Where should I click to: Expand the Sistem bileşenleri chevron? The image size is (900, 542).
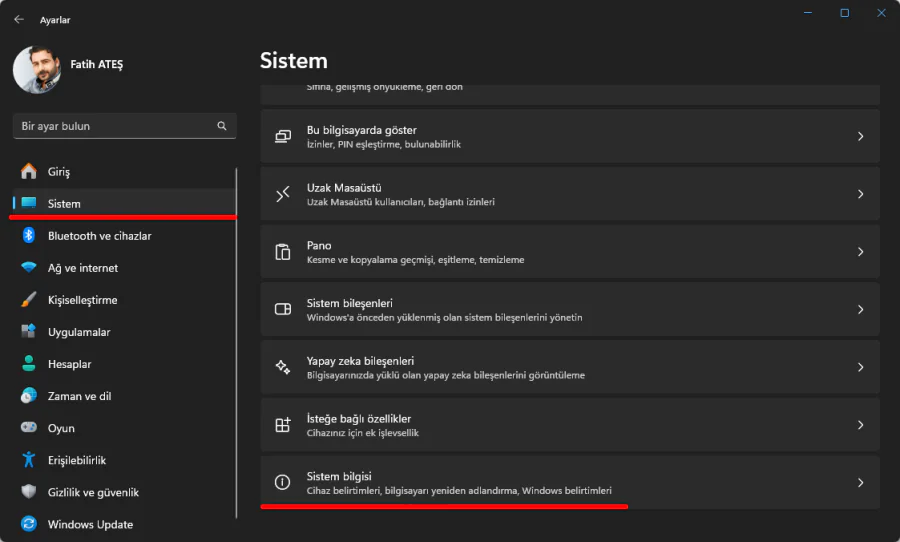pyautogui.click(x=860, y=309)
